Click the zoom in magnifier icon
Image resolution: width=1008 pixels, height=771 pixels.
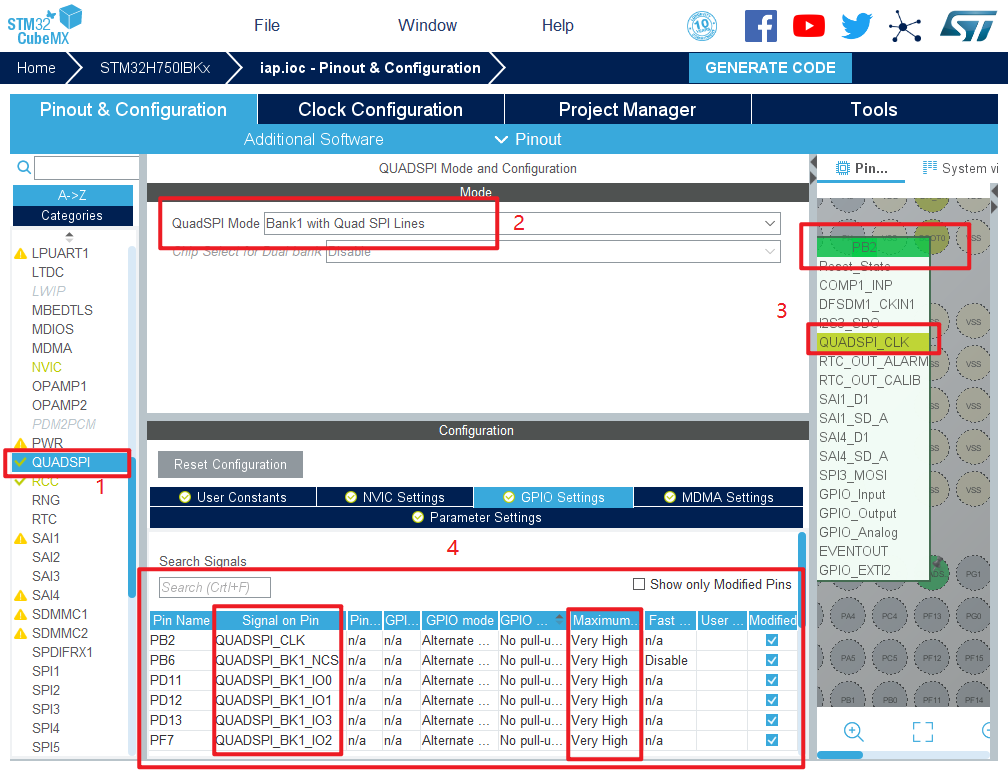tap(853, 731)
